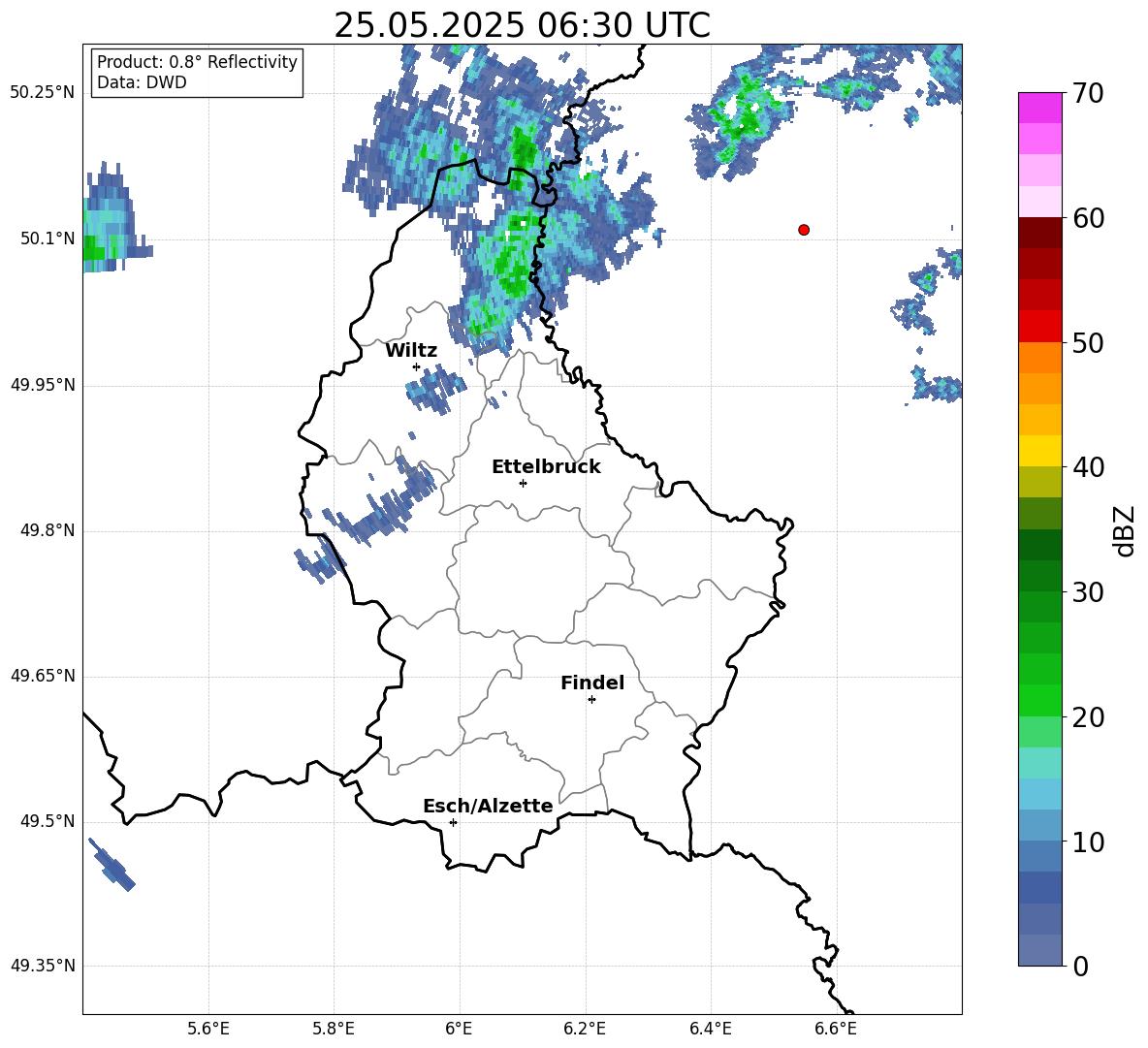Viewport: 1148px width, 1048px height.
Task: Click the small blue echo at bottom-left corner
Action: pos(112,865)
